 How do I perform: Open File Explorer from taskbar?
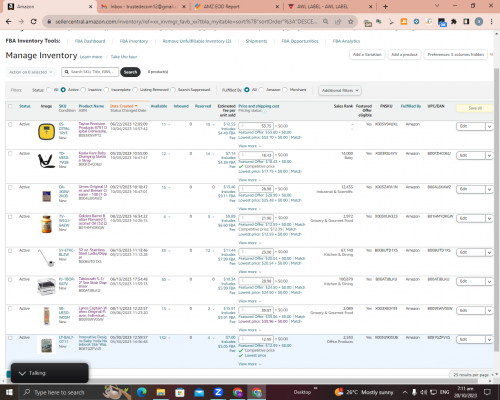point(161,392)
